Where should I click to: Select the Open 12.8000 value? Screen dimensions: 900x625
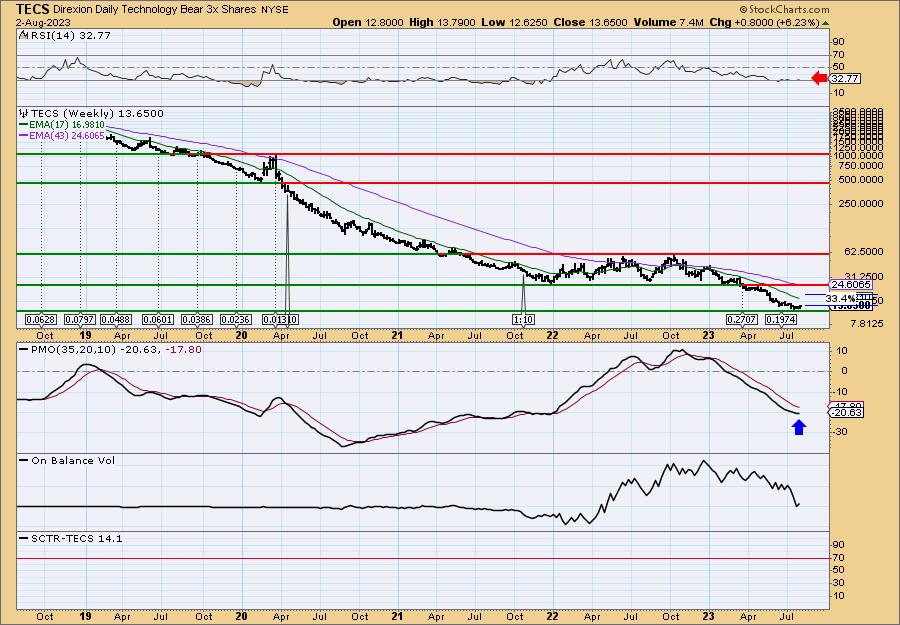click(x=368, y=22)
